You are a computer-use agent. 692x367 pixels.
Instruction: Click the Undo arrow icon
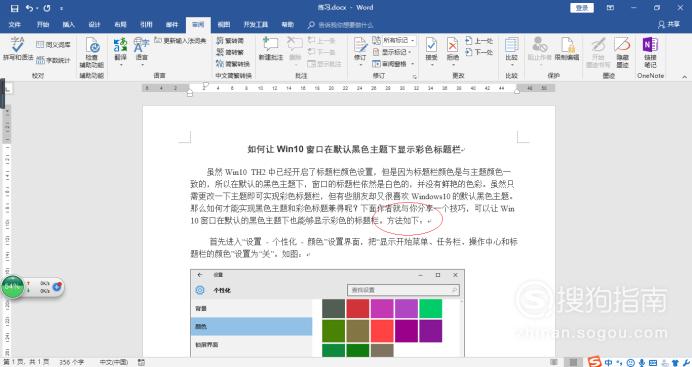(x=29, y=8)
